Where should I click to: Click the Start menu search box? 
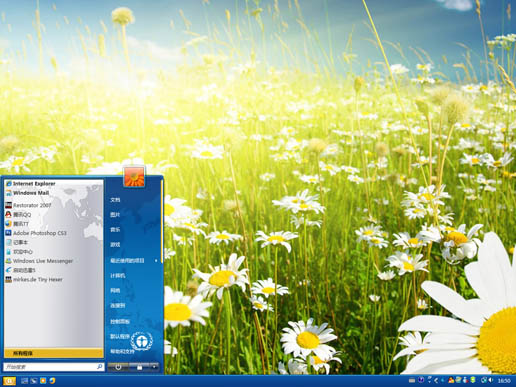coord(53,367)
